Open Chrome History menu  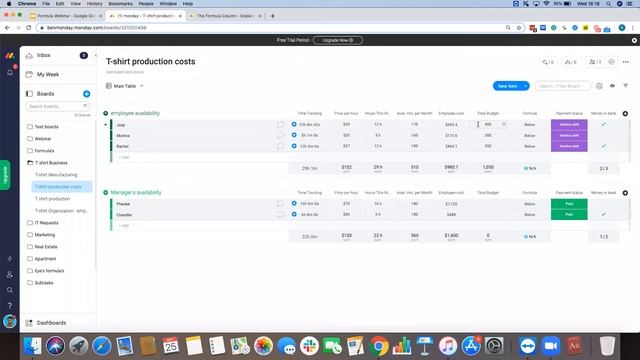[94, 4]
